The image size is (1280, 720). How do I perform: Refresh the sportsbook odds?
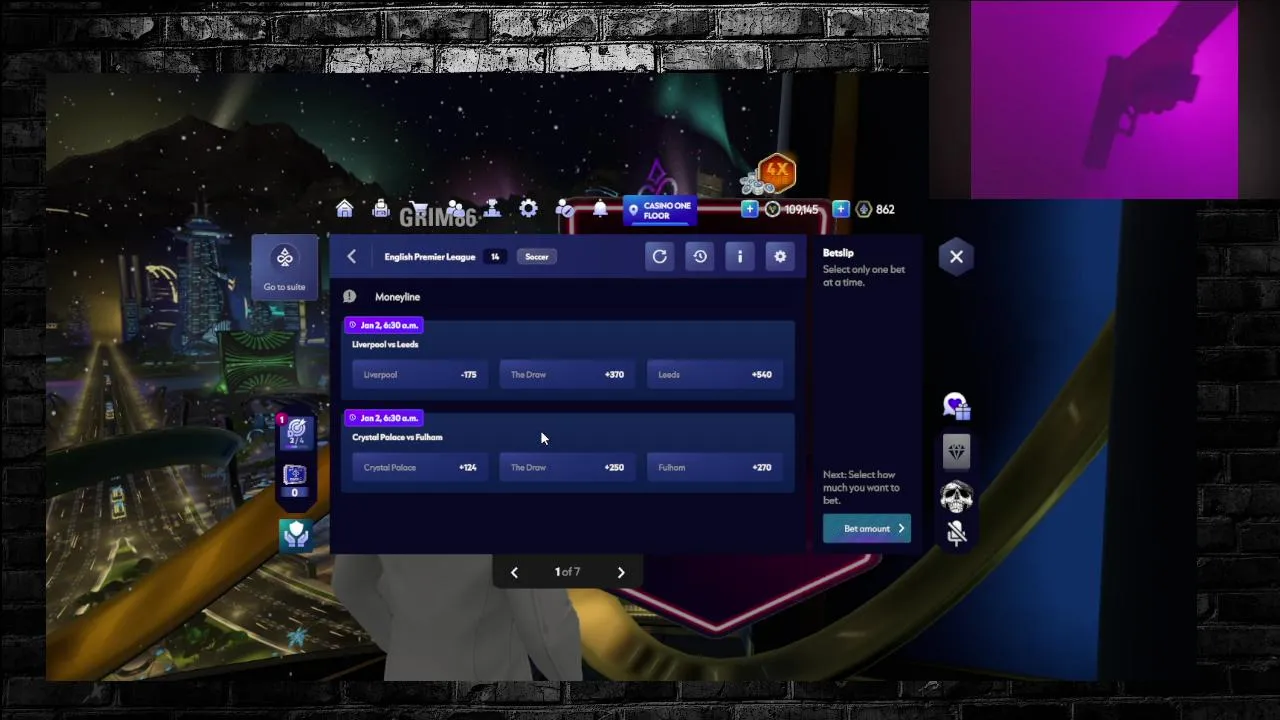coord(660,257)
